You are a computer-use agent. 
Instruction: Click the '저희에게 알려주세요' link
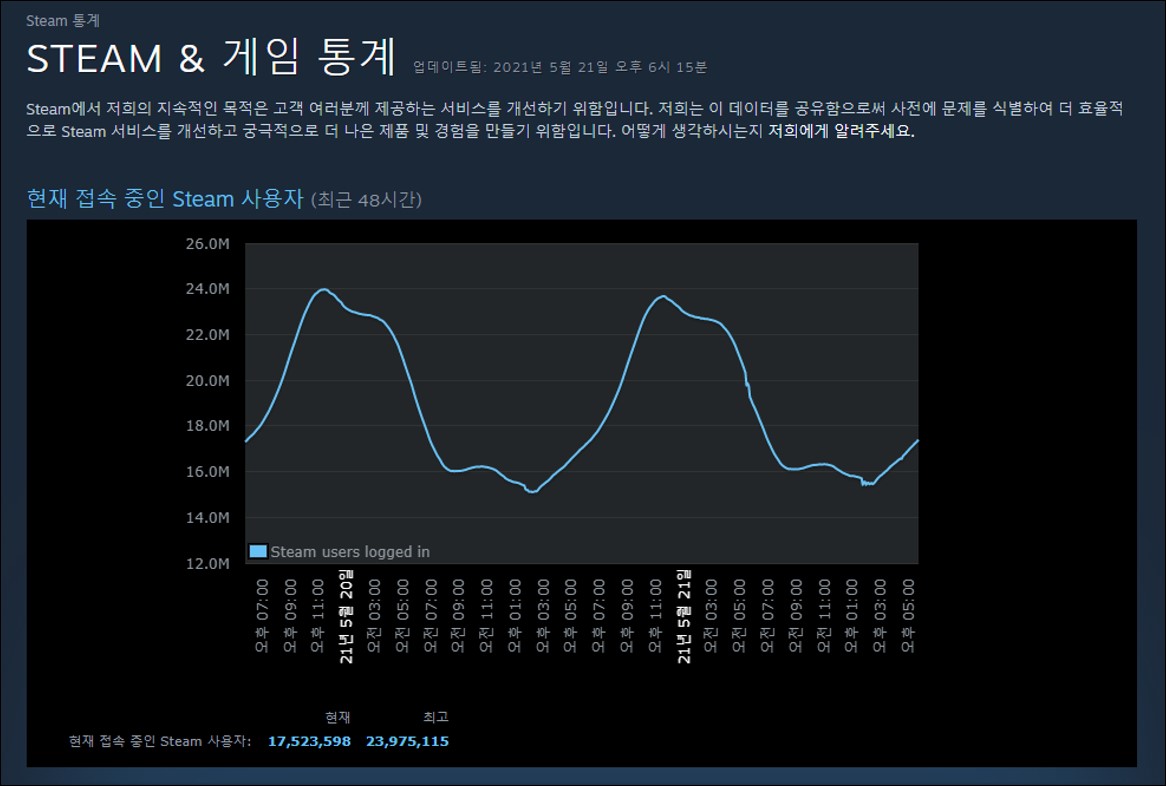(x=840, y=131)
